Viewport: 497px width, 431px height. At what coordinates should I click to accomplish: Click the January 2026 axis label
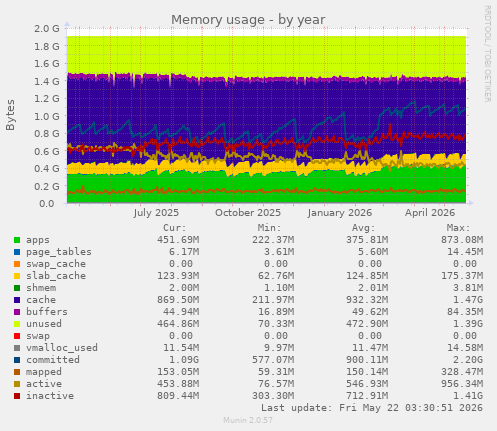[x=340, y=213]
